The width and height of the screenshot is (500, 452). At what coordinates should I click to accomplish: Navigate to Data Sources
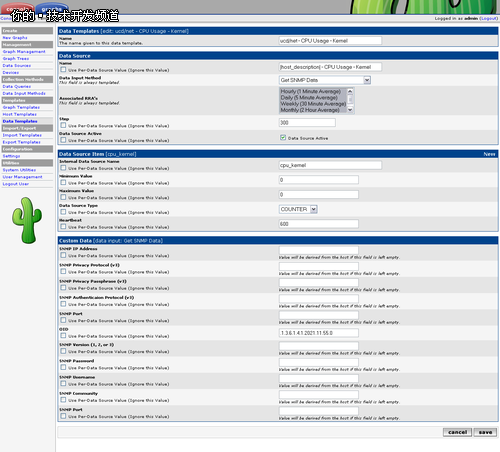[17, 66]
